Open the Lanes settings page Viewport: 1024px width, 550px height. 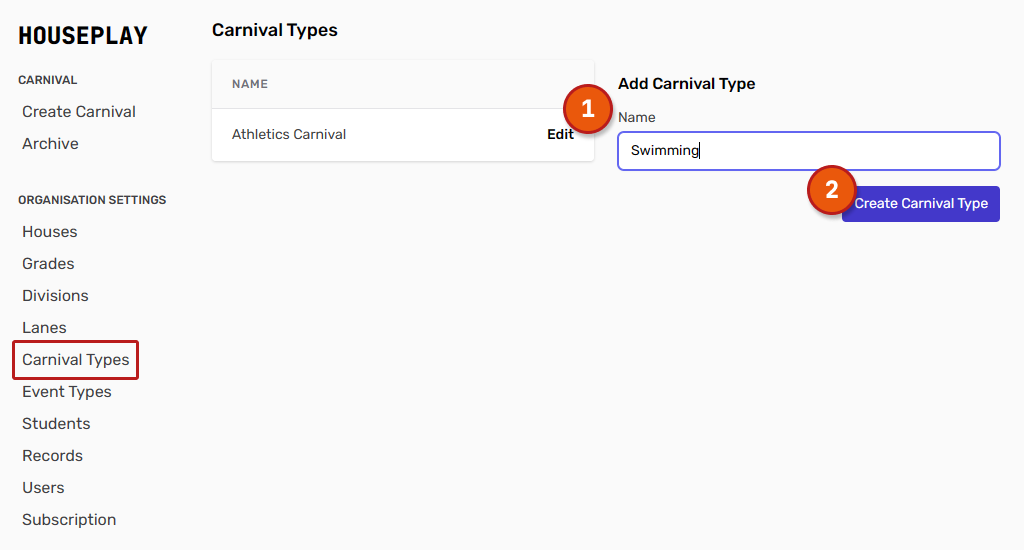point(44,328)
